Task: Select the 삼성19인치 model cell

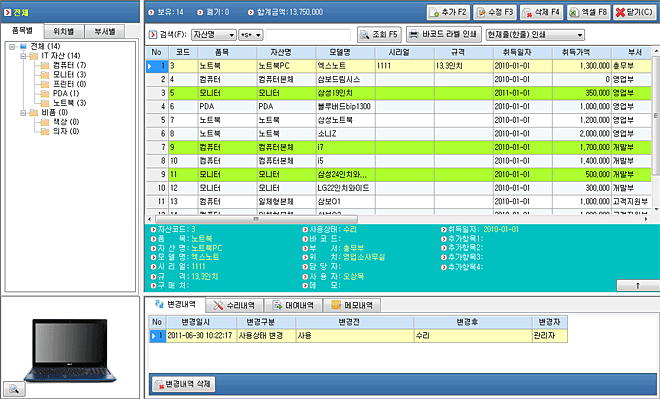Action: (x=345, y=93)
